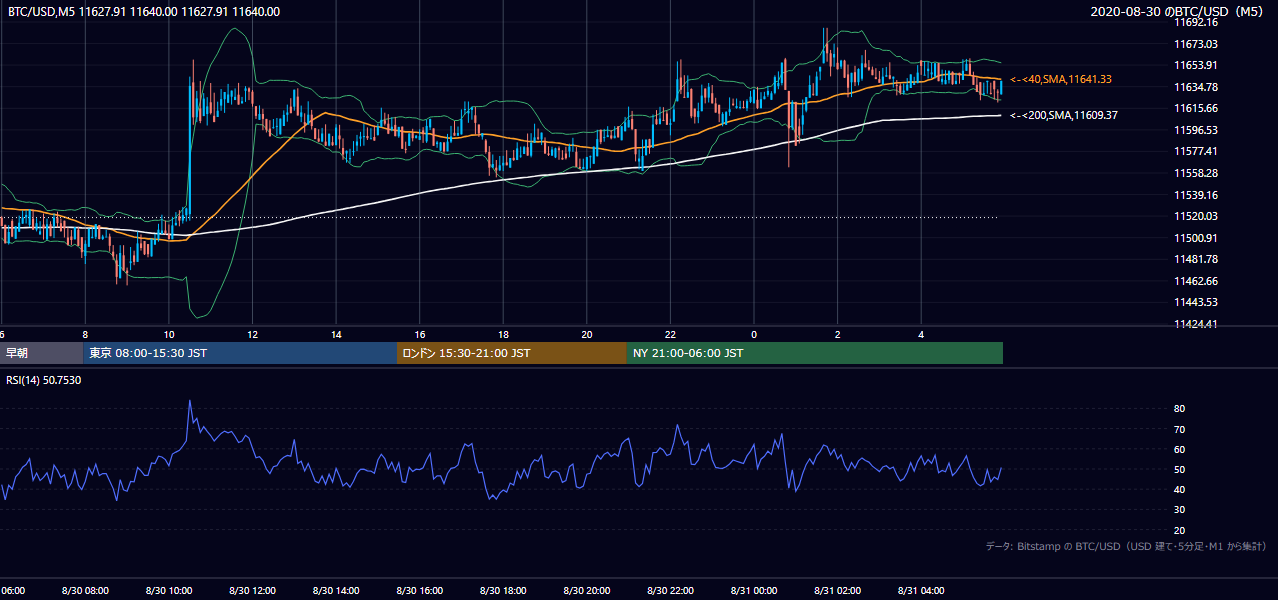Click the BTC/USD,M5 OHLC header text
This screenshot has width=1278, height=600.
[144, 12]
